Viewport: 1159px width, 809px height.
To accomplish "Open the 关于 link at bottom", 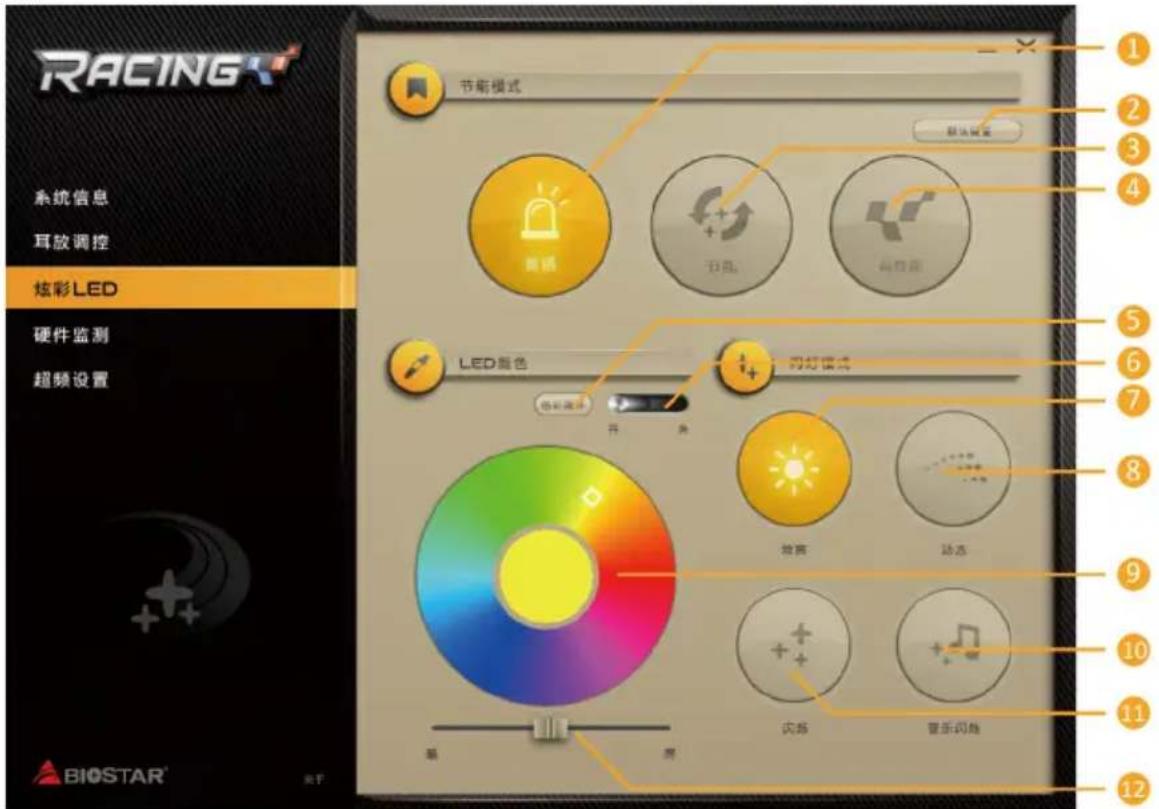I will point(314,779).
